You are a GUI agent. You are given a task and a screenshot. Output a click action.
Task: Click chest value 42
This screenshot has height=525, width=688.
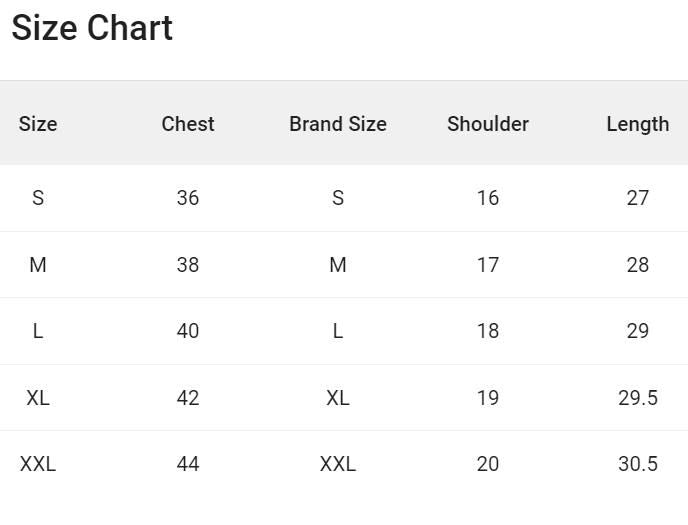(188, 398)
